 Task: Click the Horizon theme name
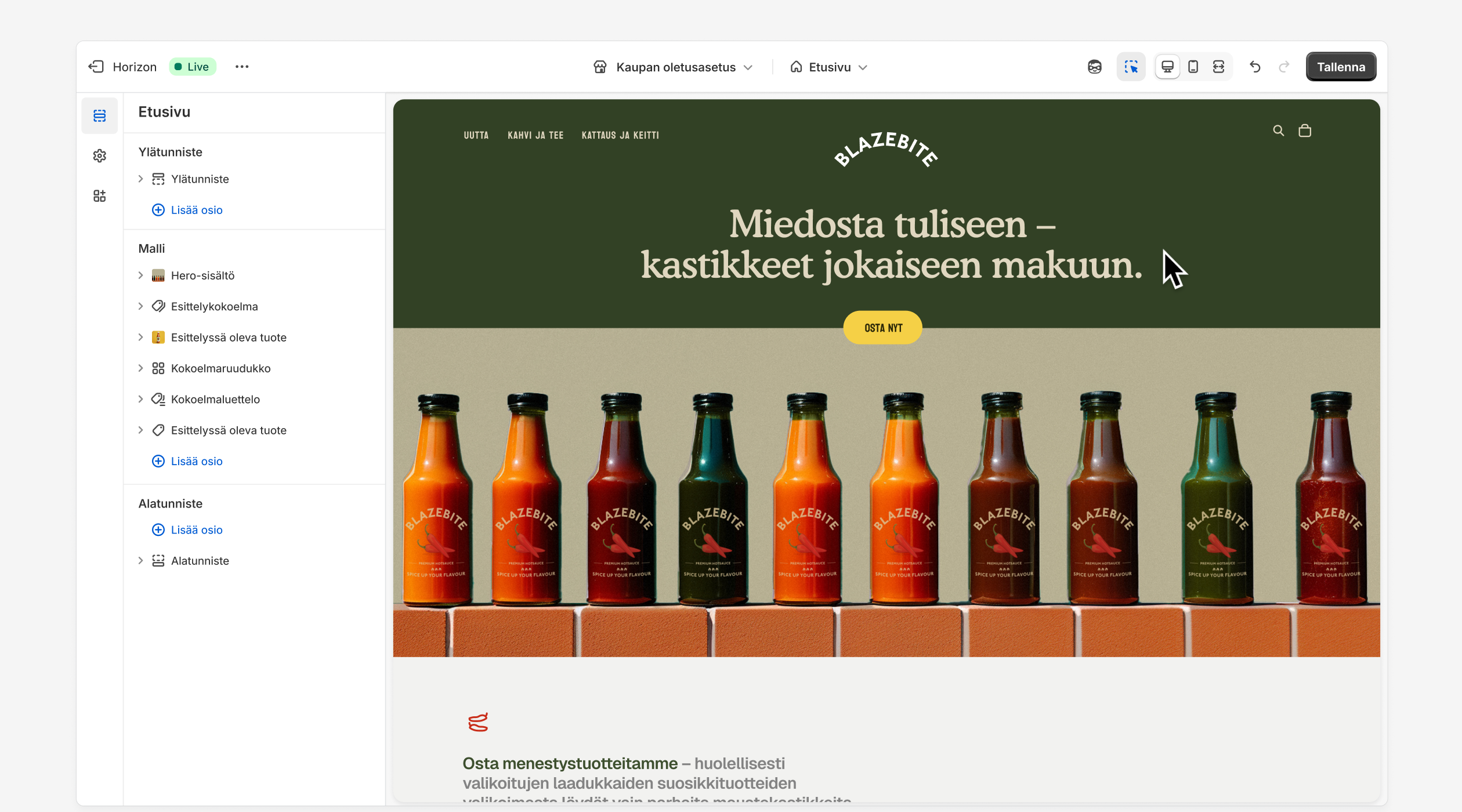(x=135, y=67)
